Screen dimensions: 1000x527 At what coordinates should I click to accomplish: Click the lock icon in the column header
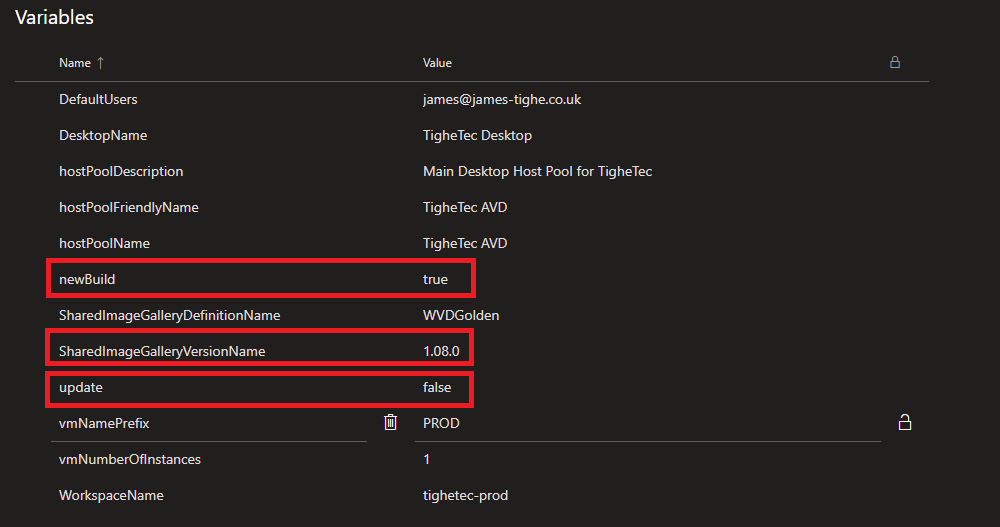(895, 62)
